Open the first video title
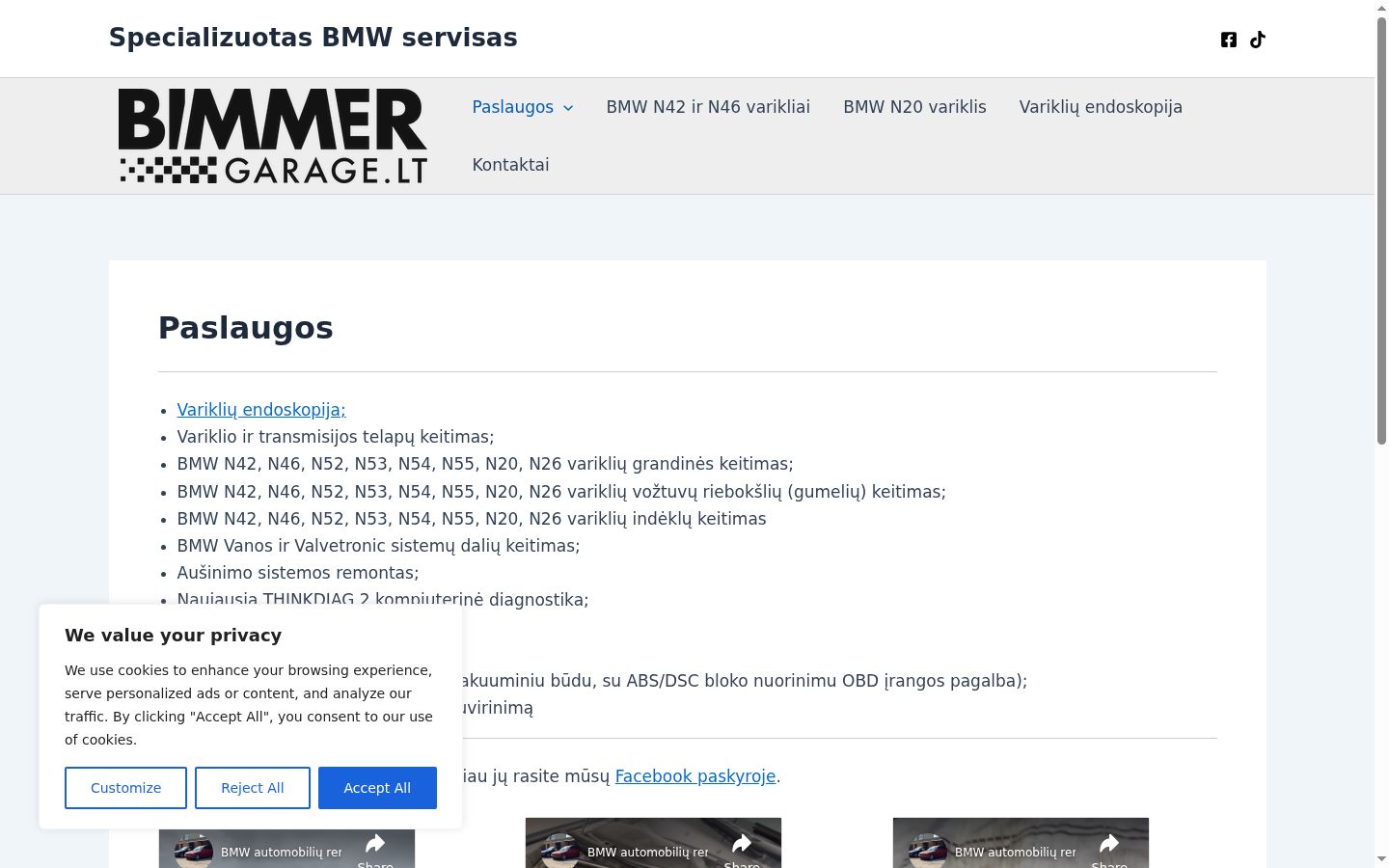 pyautogui.click(x=281, y=853)
